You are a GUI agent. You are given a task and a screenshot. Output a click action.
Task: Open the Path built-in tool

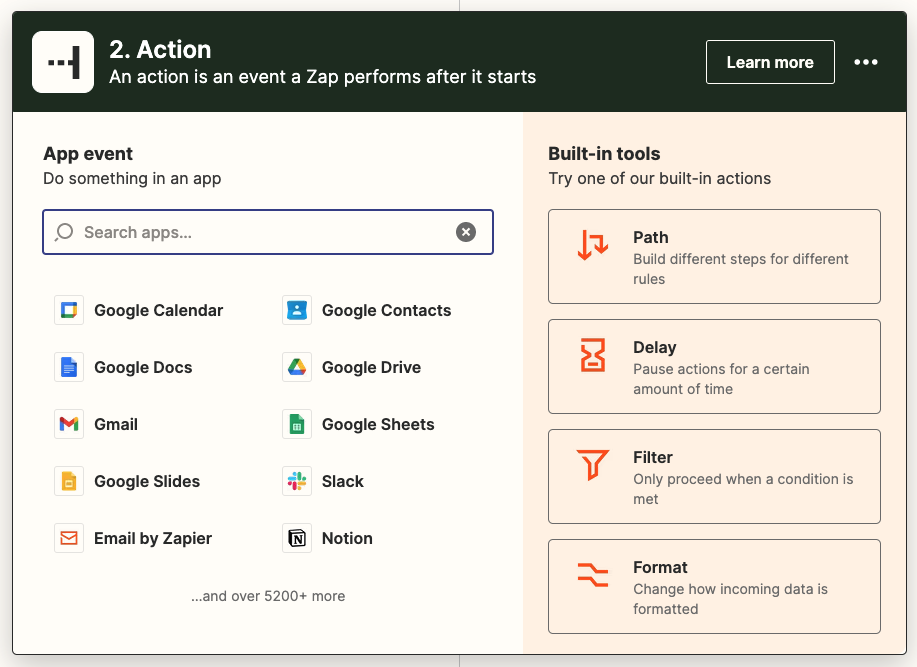click(713, 256)
